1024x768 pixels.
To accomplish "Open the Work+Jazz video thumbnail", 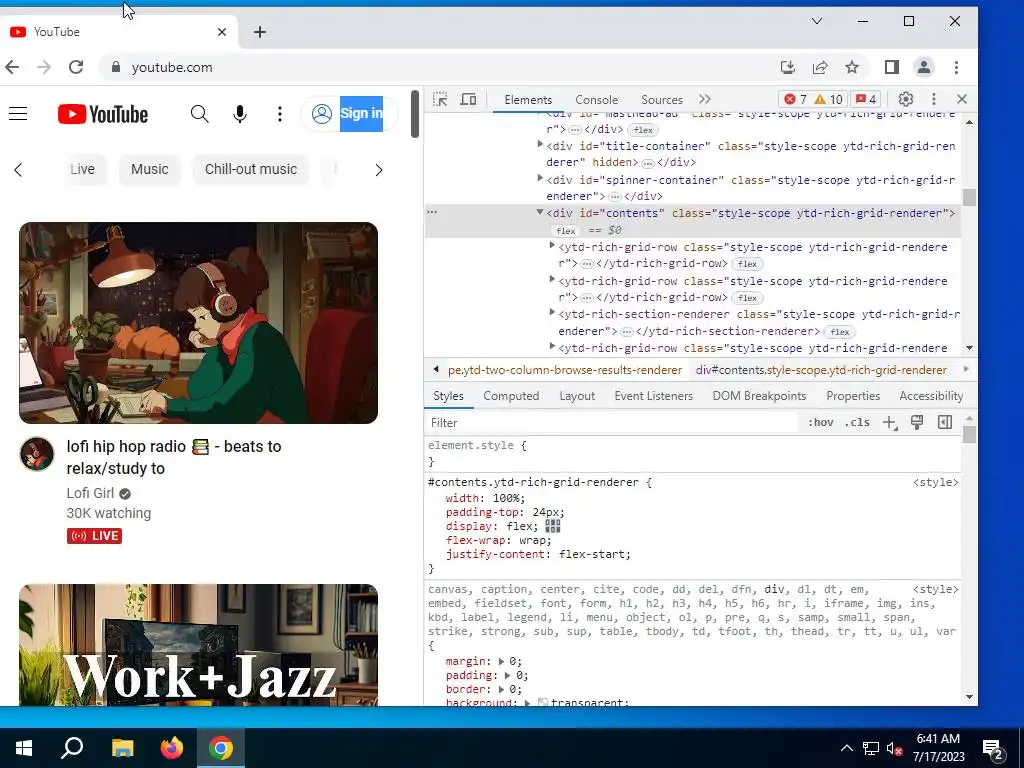I will [x=199, y=645].
